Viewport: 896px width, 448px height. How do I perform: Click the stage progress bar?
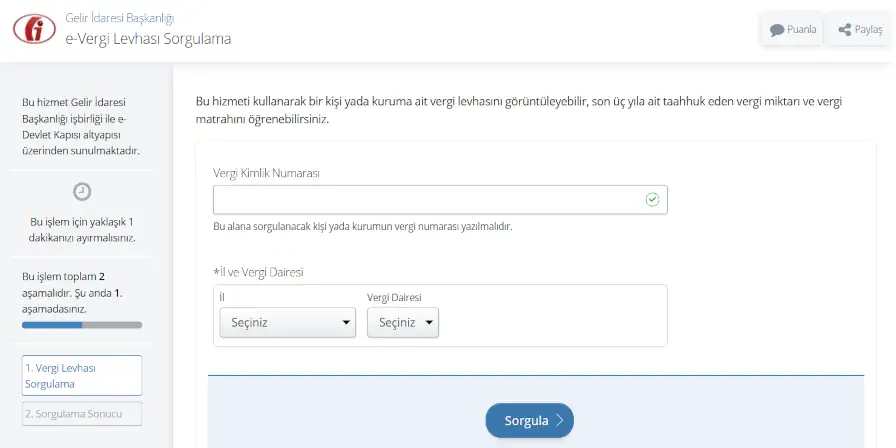click(82, 325)
